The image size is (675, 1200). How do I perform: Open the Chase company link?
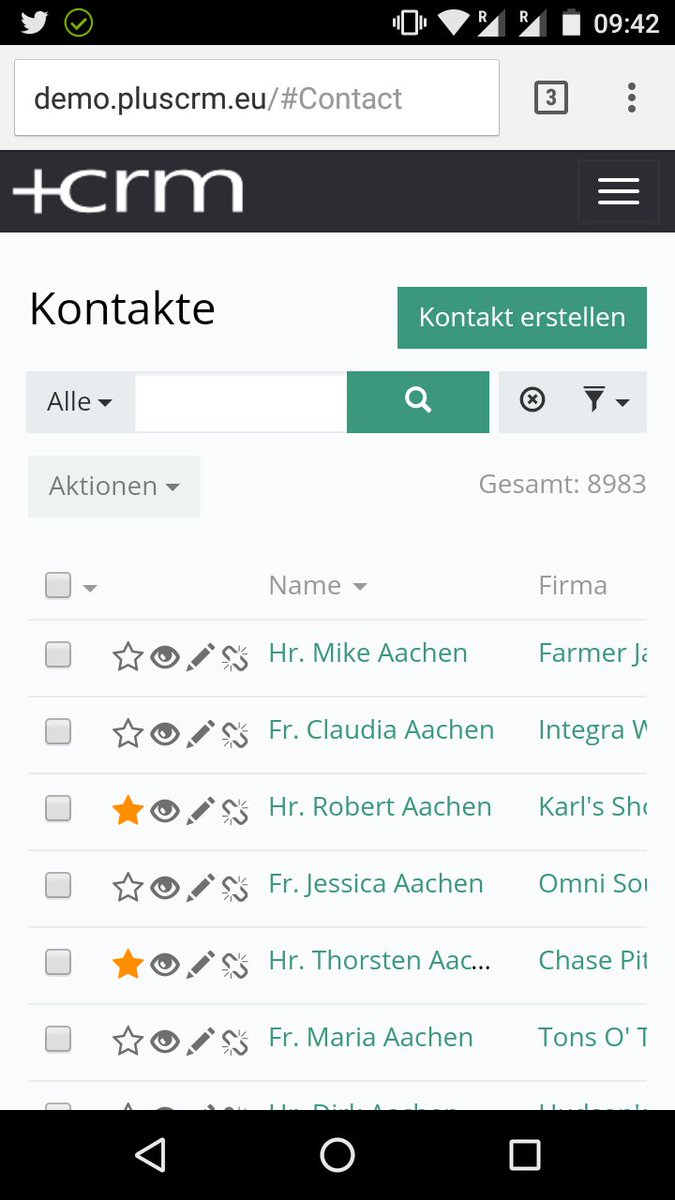[x=592, y=961]
